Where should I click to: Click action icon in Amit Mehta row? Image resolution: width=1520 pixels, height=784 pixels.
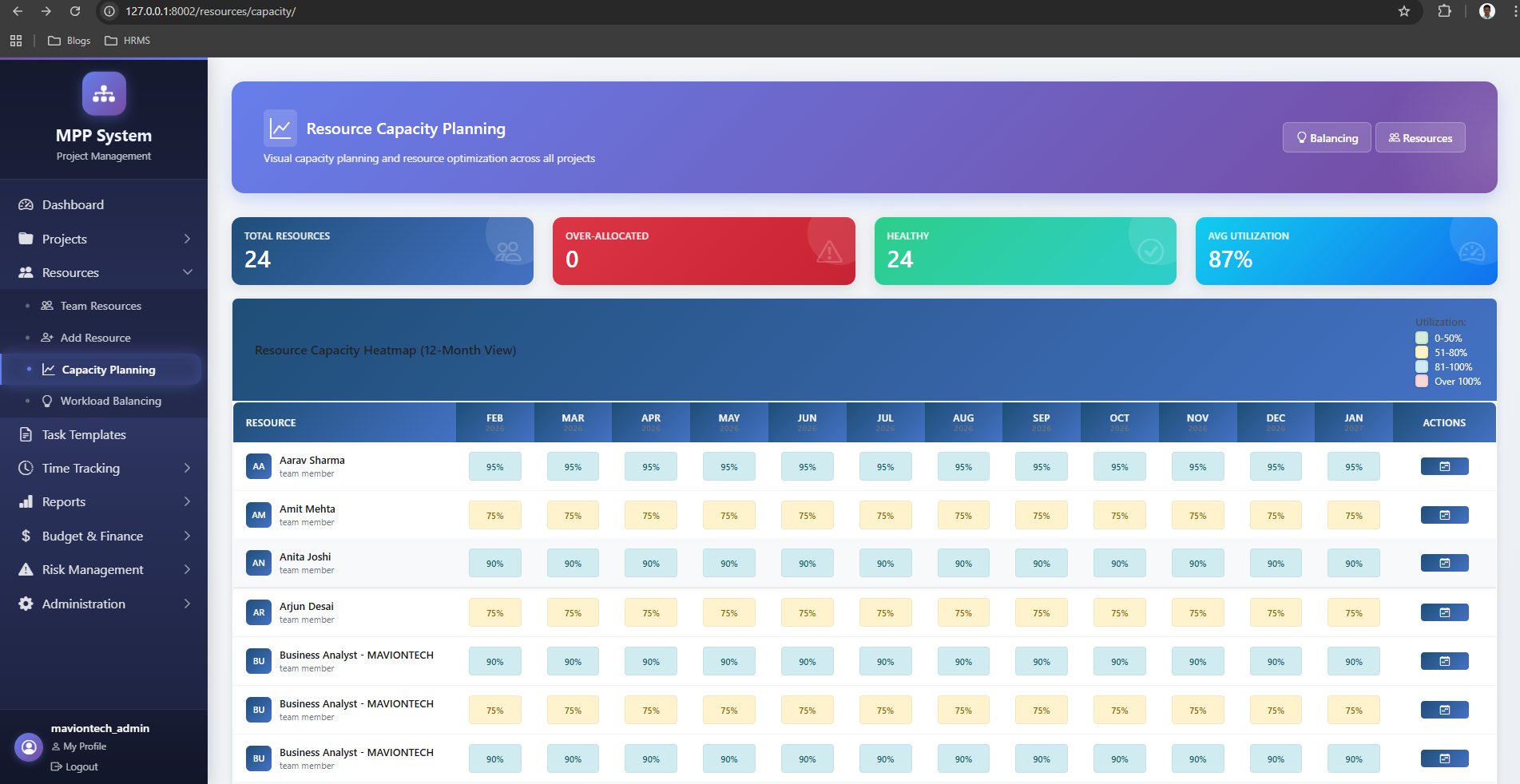[x=1444, y=515]
